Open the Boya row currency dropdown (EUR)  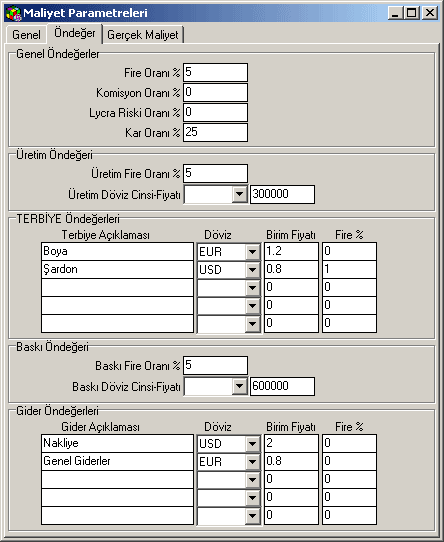tap(252, 252)
